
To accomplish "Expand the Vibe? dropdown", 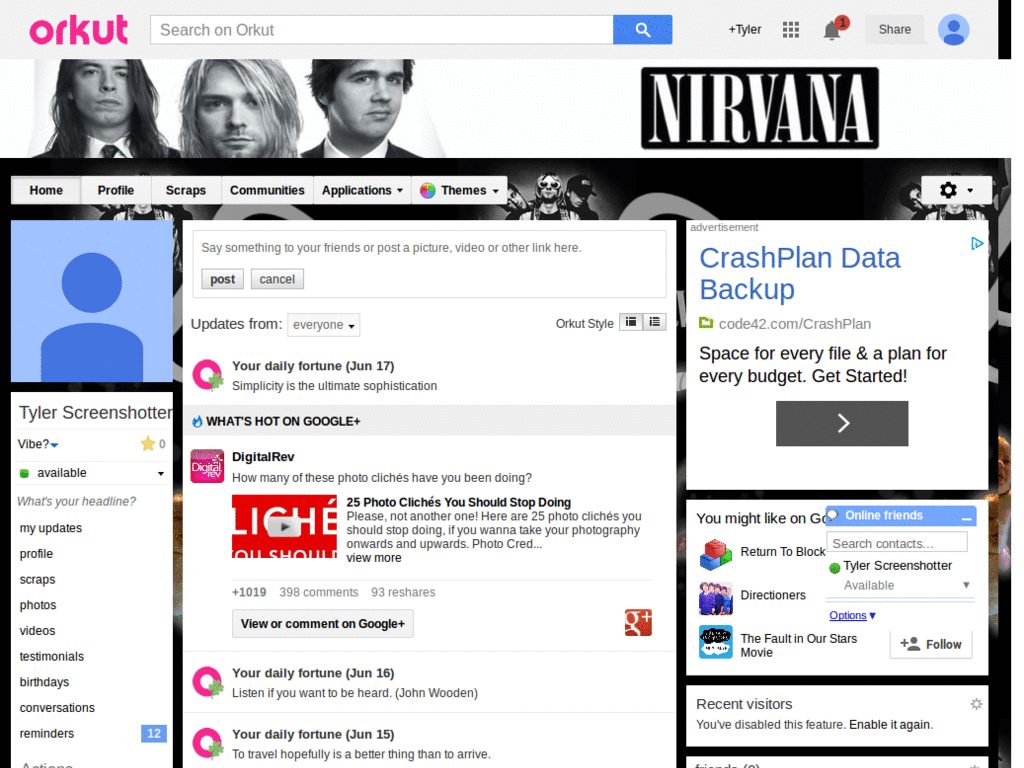I will click(38, 444).
